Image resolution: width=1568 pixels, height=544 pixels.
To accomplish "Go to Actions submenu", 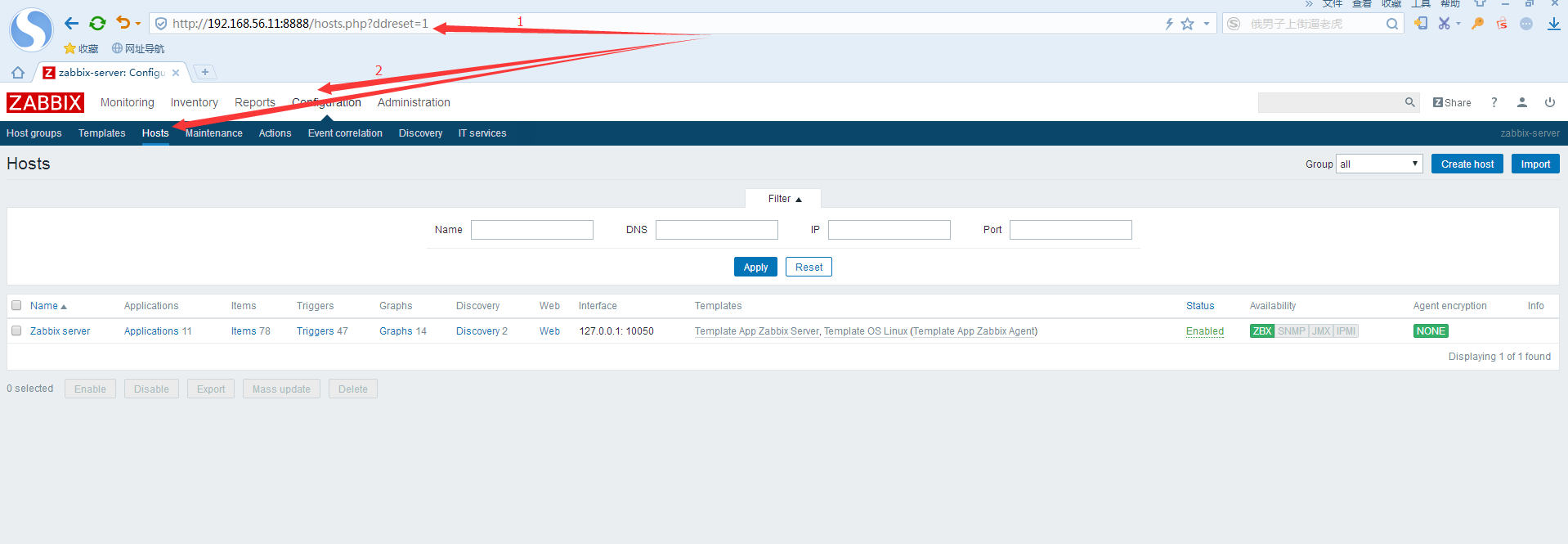I will coord(275,133).
